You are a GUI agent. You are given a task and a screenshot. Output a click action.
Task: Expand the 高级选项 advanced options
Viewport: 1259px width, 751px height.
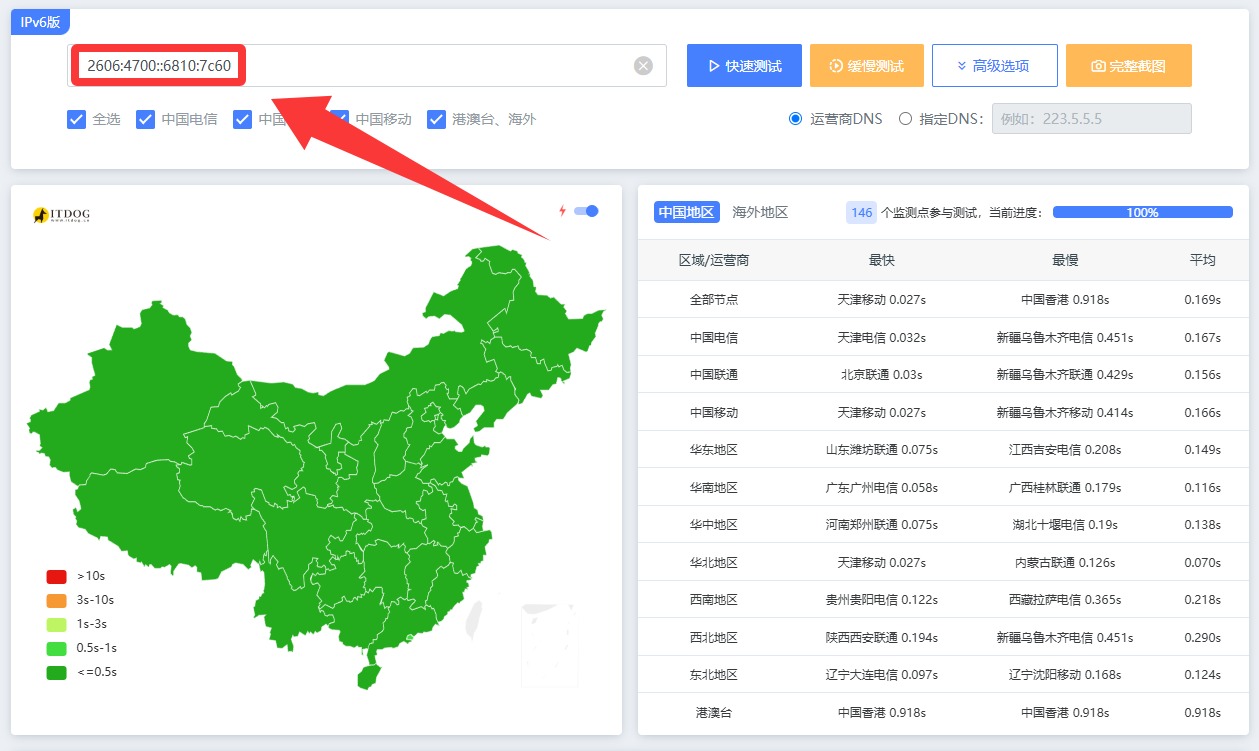pyautogui.click(x=994, y=66)
